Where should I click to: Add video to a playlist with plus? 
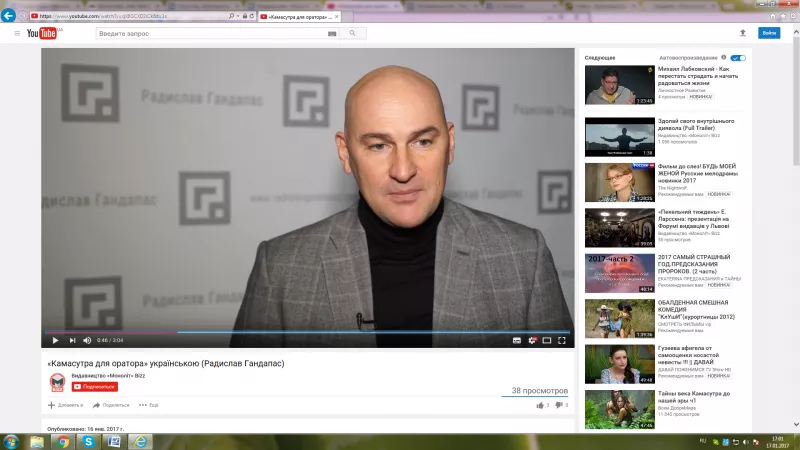coord(51,405)
